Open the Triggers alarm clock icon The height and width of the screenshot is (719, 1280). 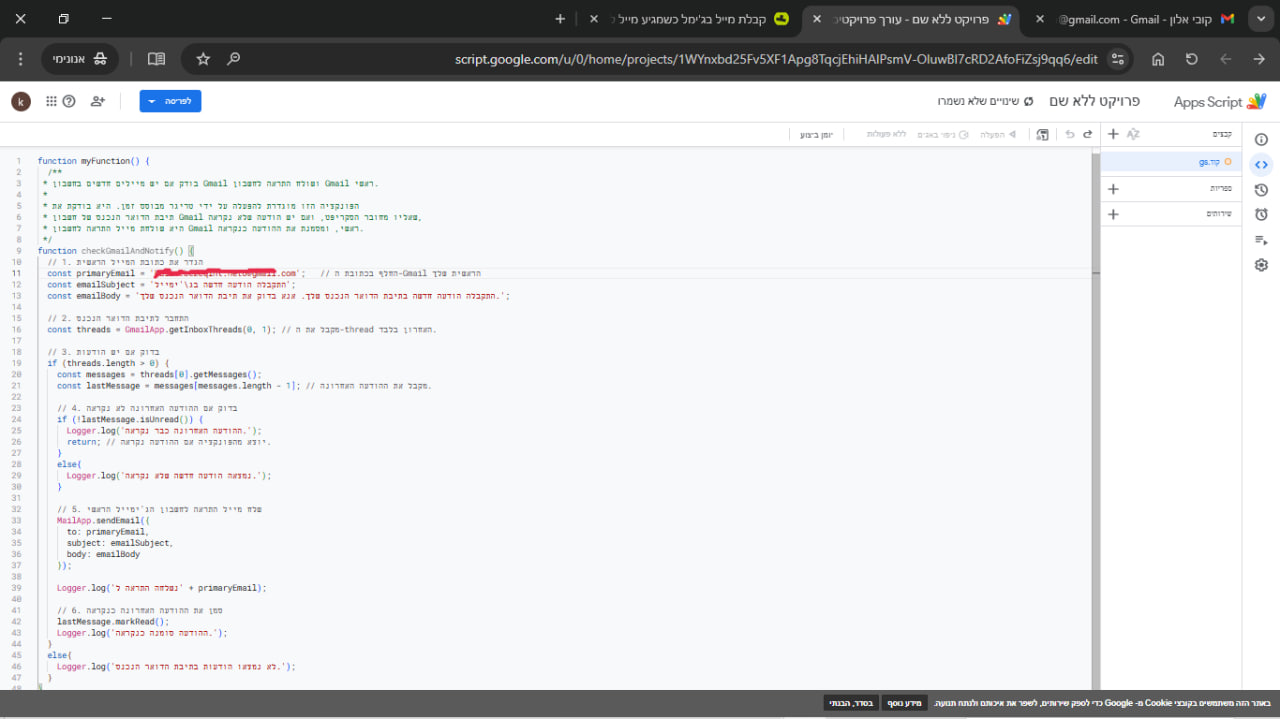point(1261,214)
